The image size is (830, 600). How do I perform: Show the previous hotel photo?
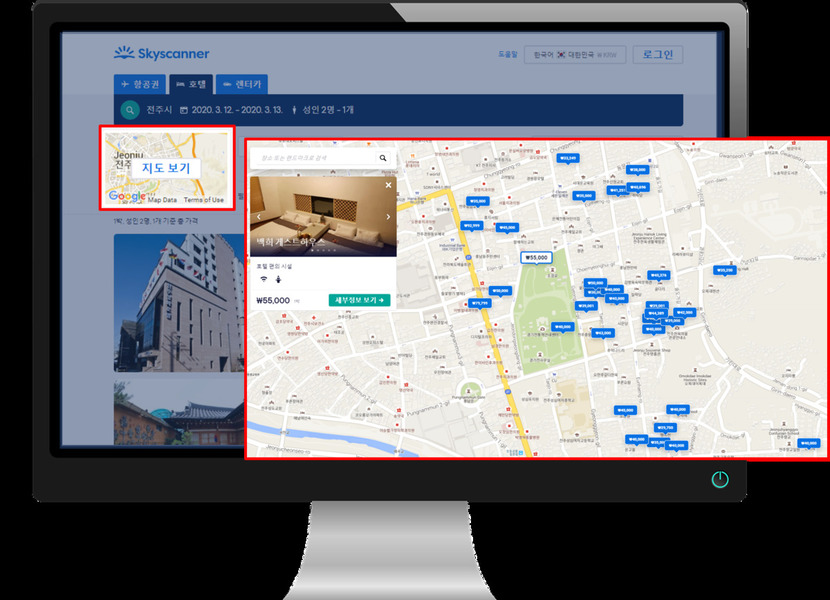258,216
